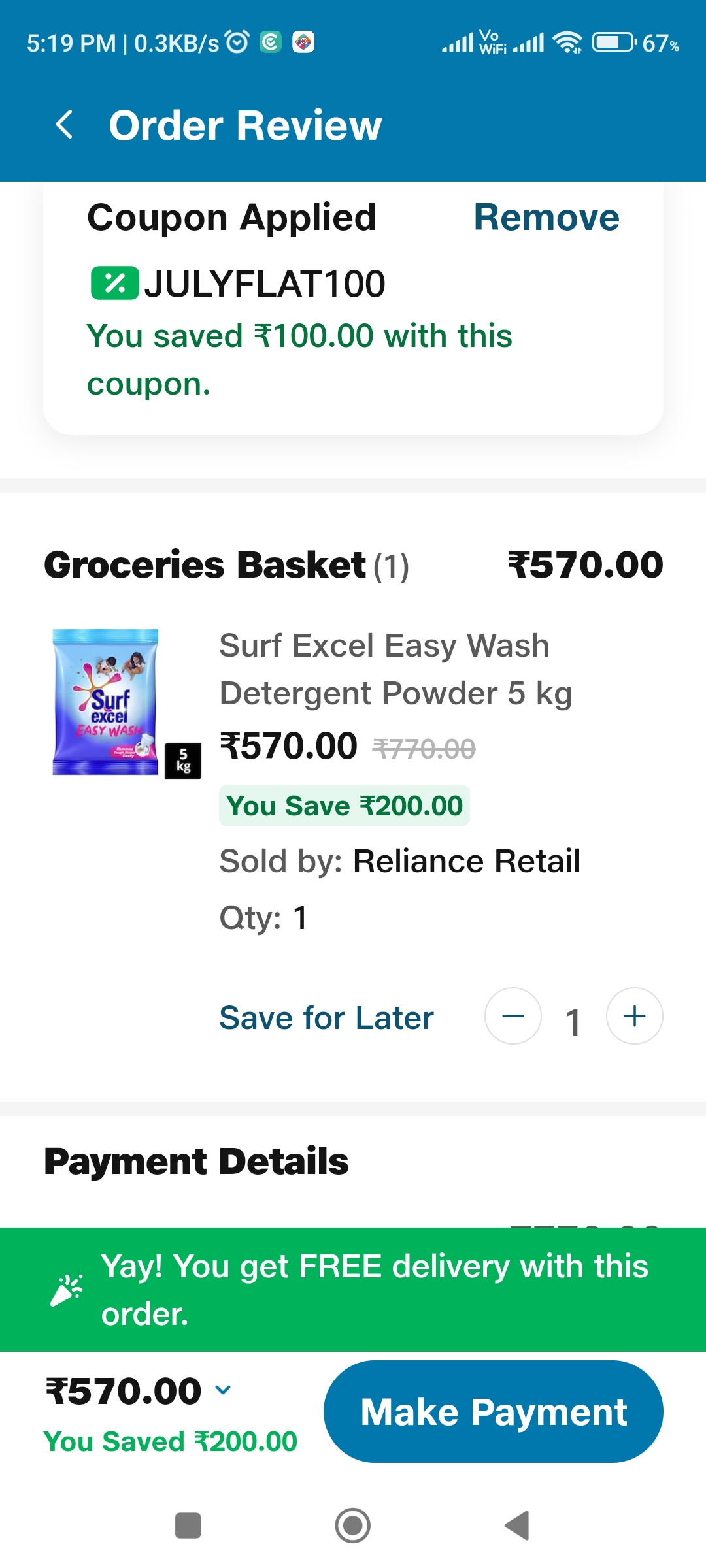This screenshot has height=1568, width=706.
Task: Open the alarm clock icon in status bar
Action: click(237, 41)
